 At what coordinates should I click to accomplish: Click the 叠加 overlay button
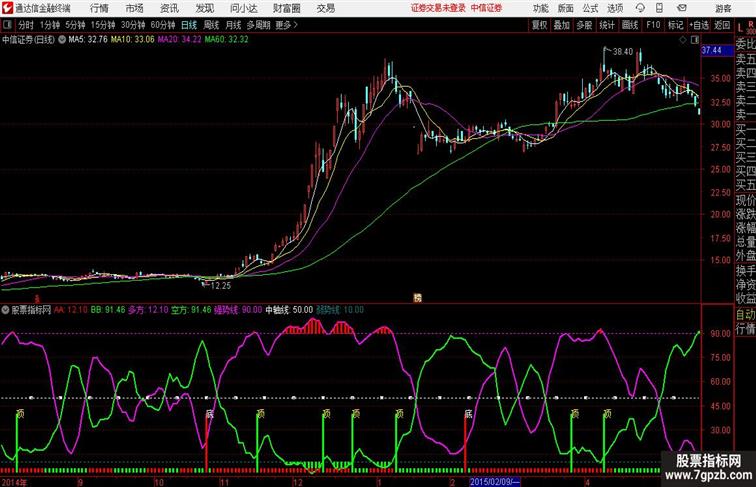click(562, 25)
